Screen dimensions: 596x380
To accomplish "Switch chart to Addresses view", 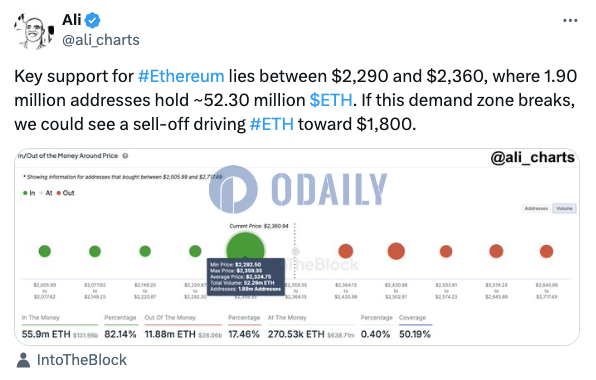I will pyautogui.click(x=536, y=208).
